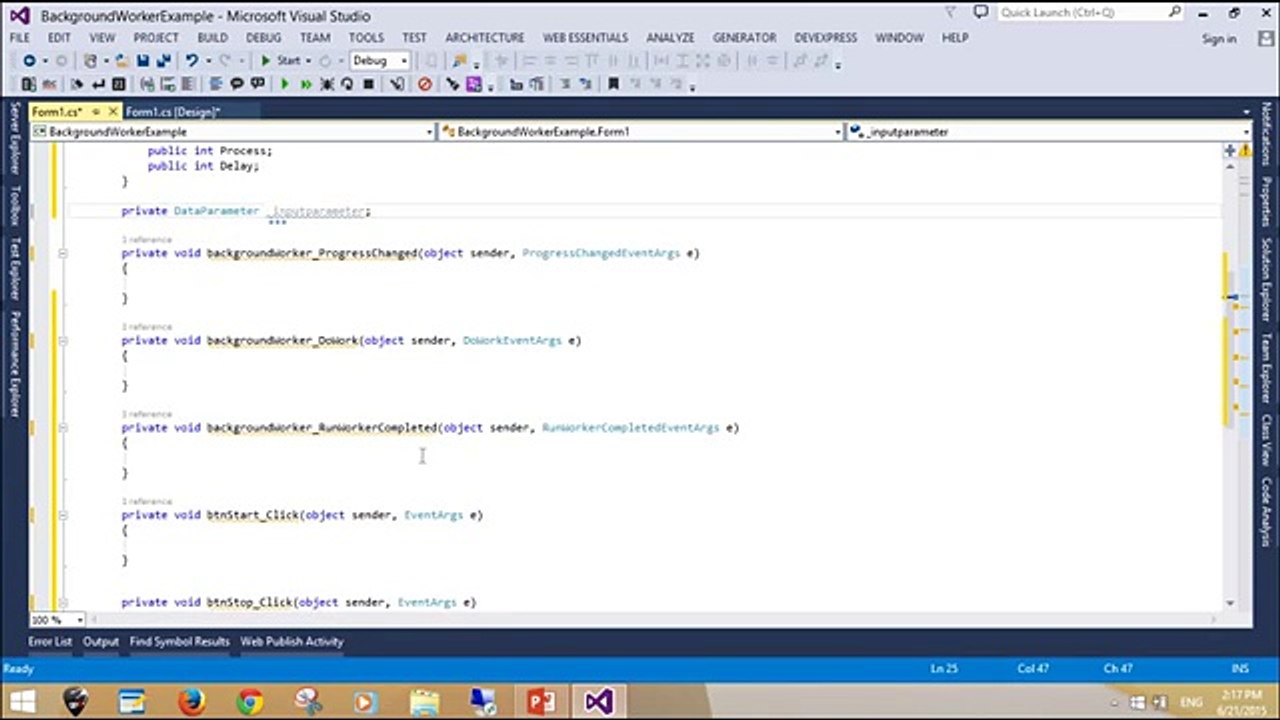Open the arrow dropdown next to Start

(309, 61)
